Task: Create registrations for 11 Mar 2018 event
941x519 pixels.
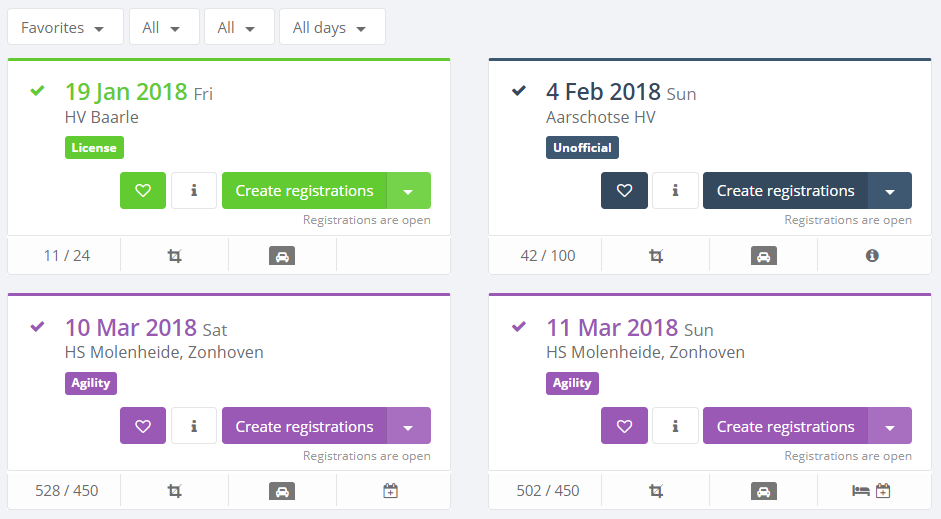Action: click(x=785, y=426)
